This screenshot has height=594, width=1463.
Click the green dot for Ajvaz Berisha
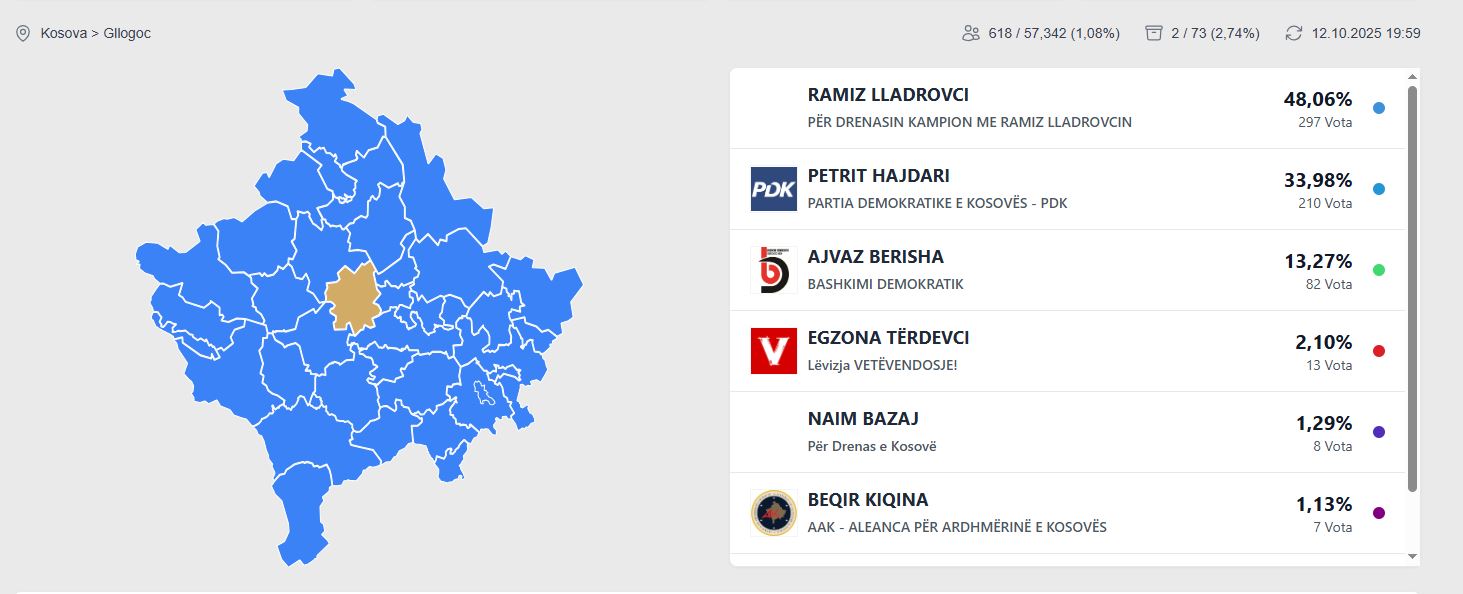click(1379, 270)
